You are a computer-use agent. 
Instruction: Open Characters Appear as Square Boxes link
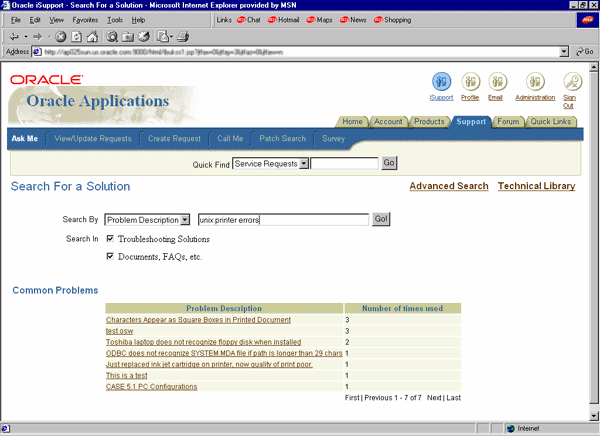pyautogui.click(x=198, y=320)
